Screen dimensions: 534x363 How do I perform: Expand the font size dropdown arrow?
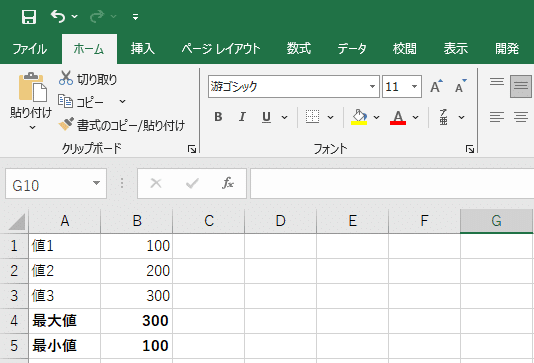414,86
